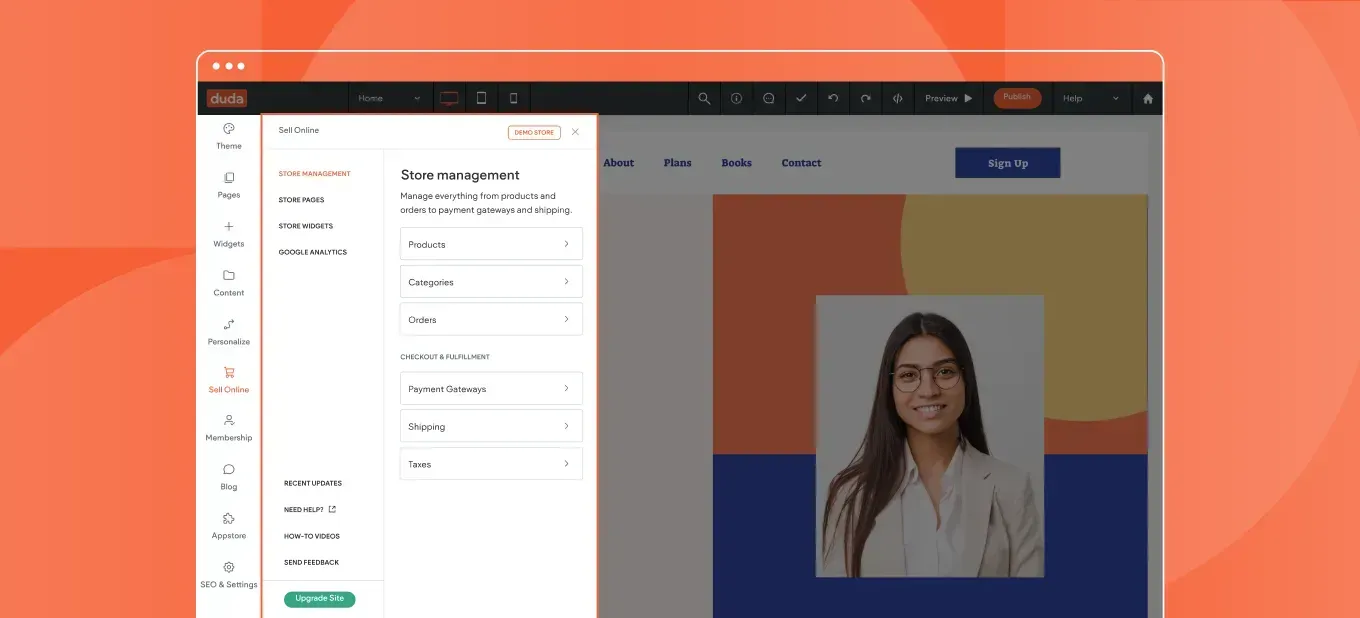Click the Send Feedback link
Screen dimensions: 1360x618
pos(311,563)
